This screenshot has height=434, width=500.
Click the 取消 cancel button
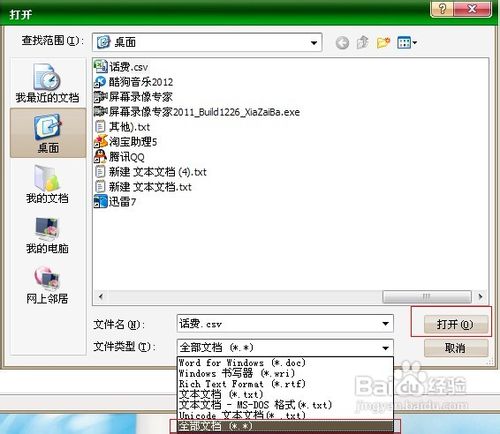tap(455, 348)
